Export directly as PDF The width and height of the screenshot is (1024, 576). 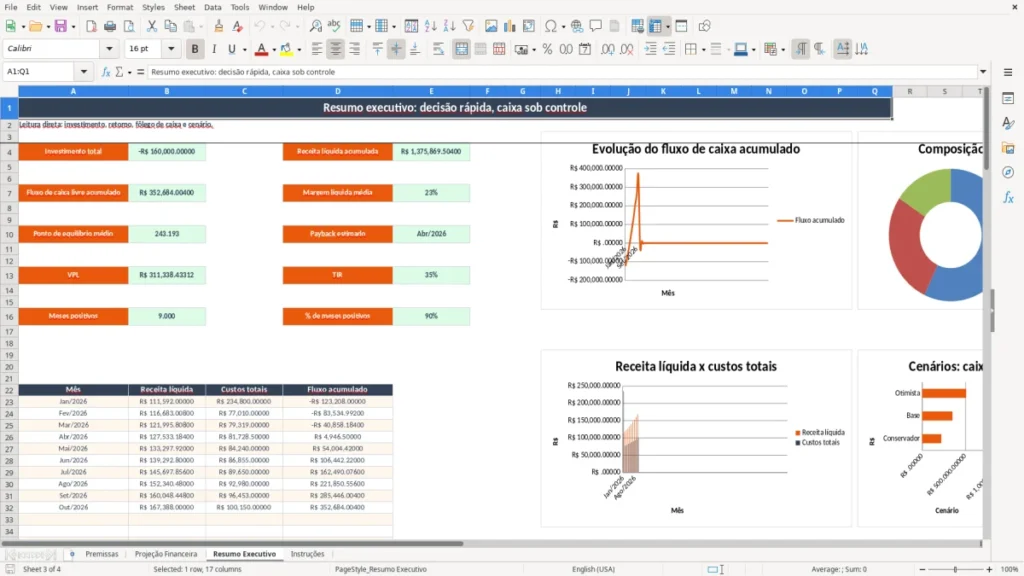pos(91,26)
